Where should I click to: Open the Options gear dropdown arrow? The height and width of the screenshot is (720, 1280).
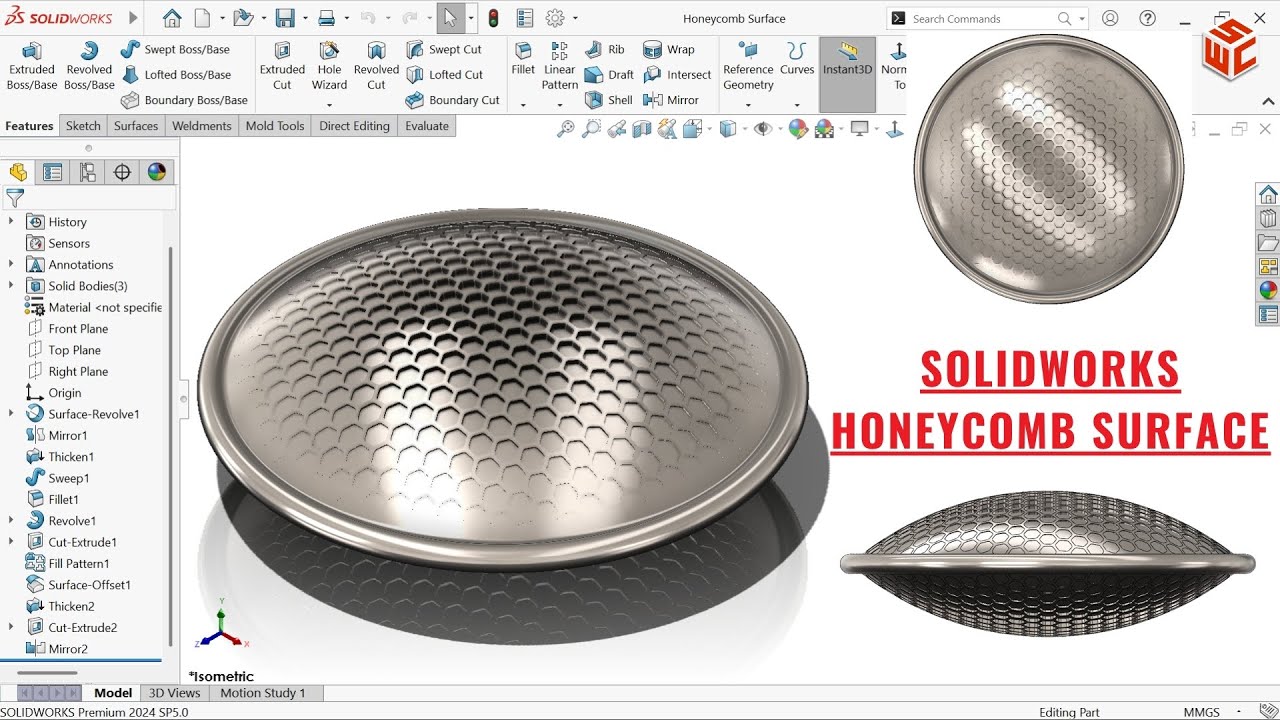click(x=575, y=18)
